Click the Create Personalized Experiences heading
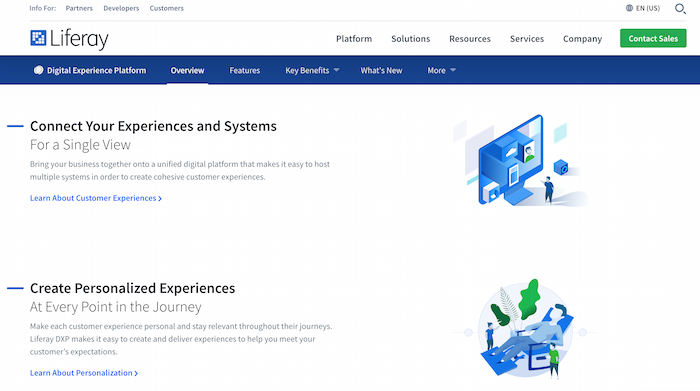700x391 pixels. tap(133, 288)
